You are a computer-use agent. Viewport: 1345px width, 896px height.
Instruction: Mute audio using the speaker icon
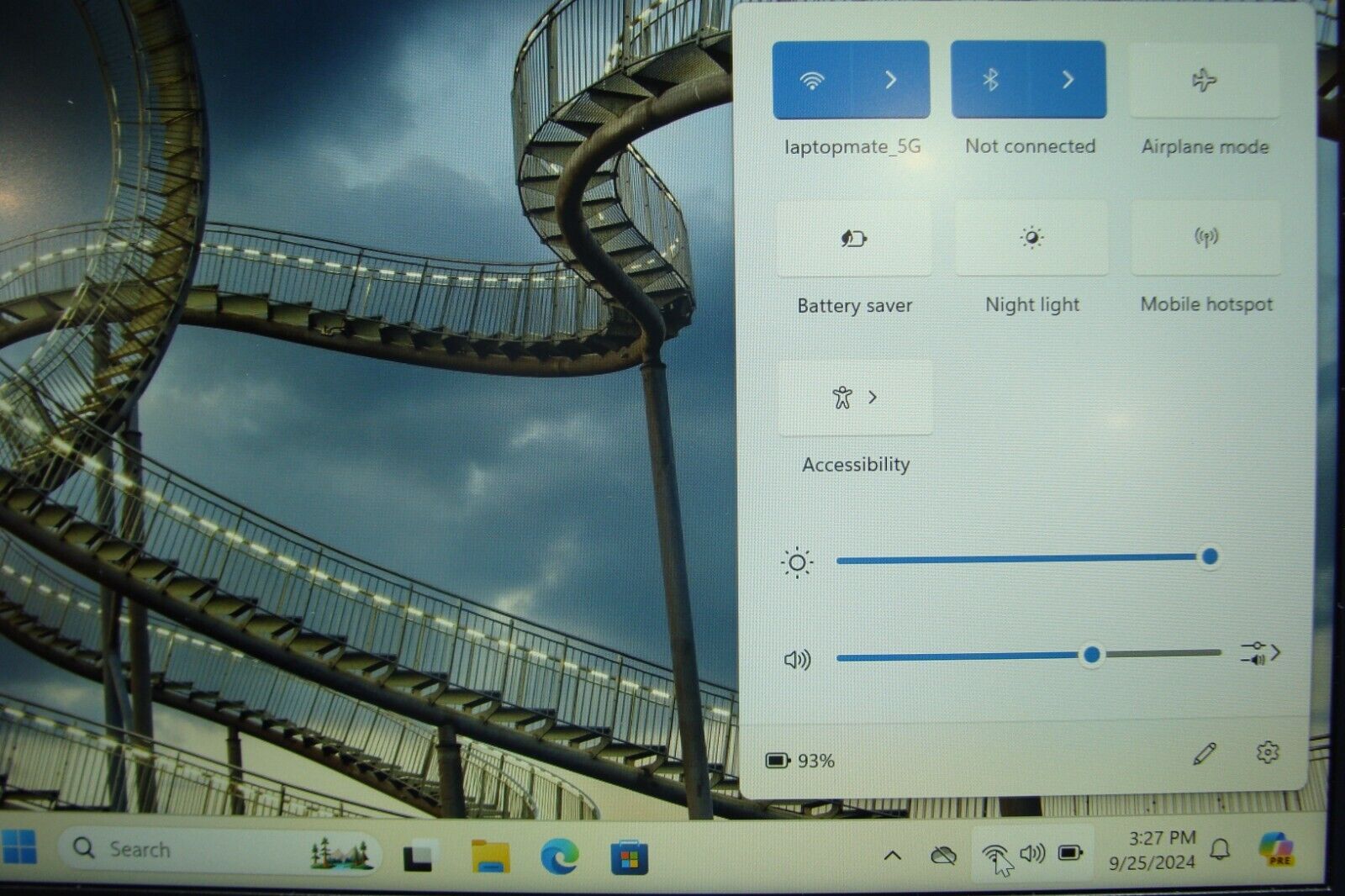(x=797, y=659)
